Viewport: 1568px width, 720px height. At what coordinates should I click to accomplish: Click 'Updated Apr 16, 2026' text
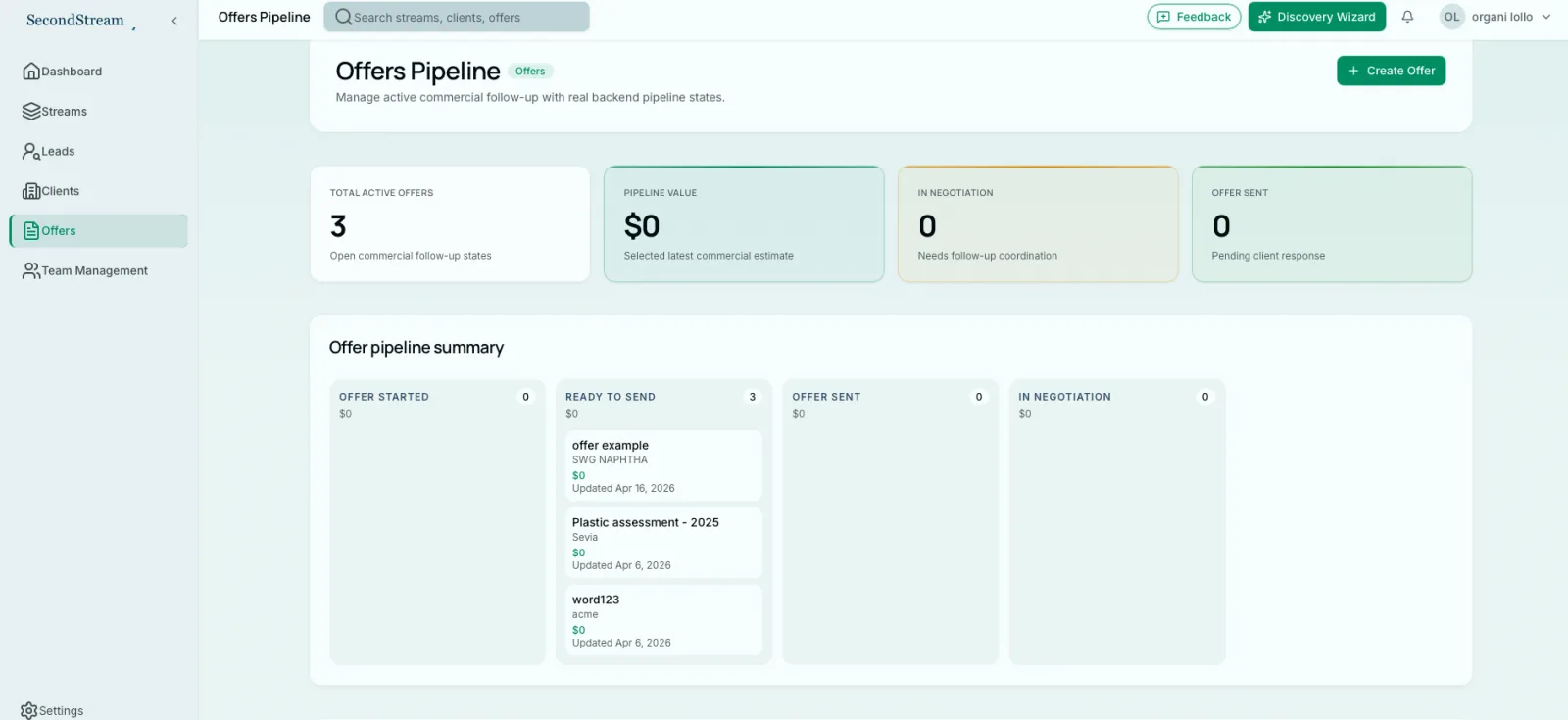point(623,488)
